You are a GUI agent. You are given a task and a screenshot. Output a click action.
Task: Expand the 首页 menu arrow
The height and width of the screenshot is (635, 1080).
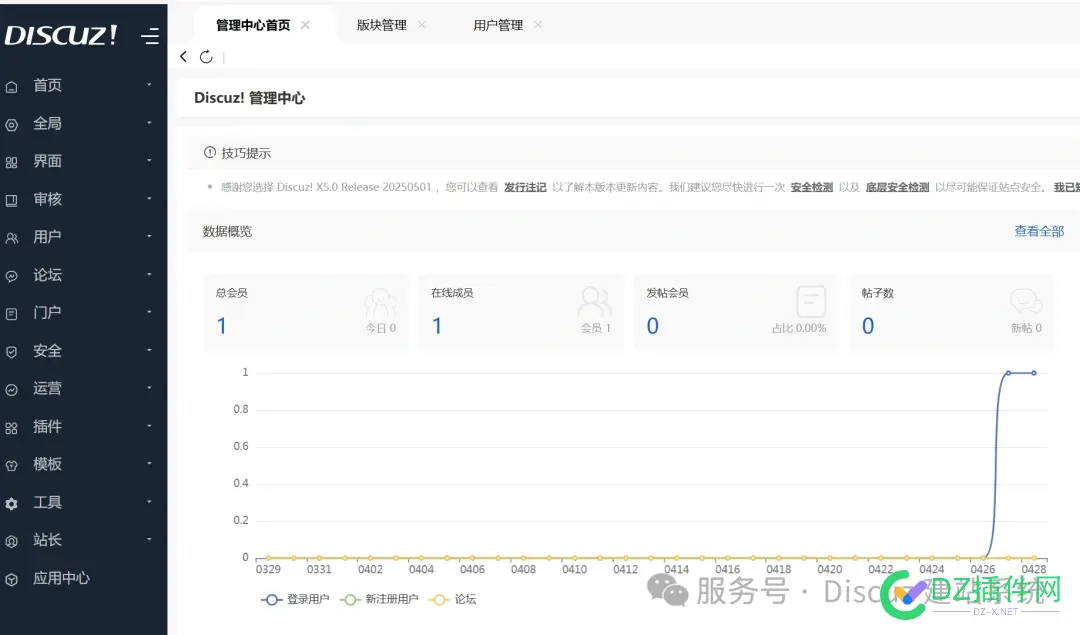click(149, 85)
